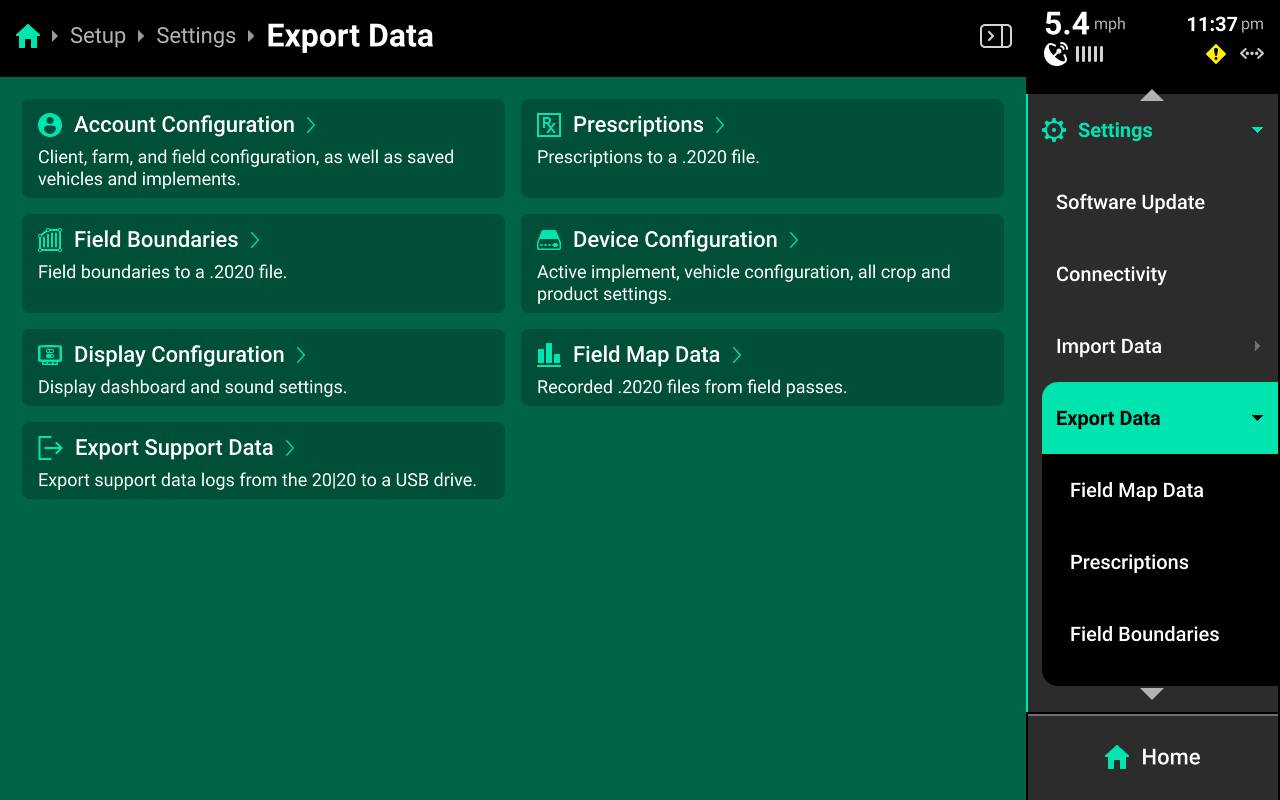Open Account Configuration chevron arrow
The height and width of the screenshot is (800, 1280).
[x=311, y=125]
